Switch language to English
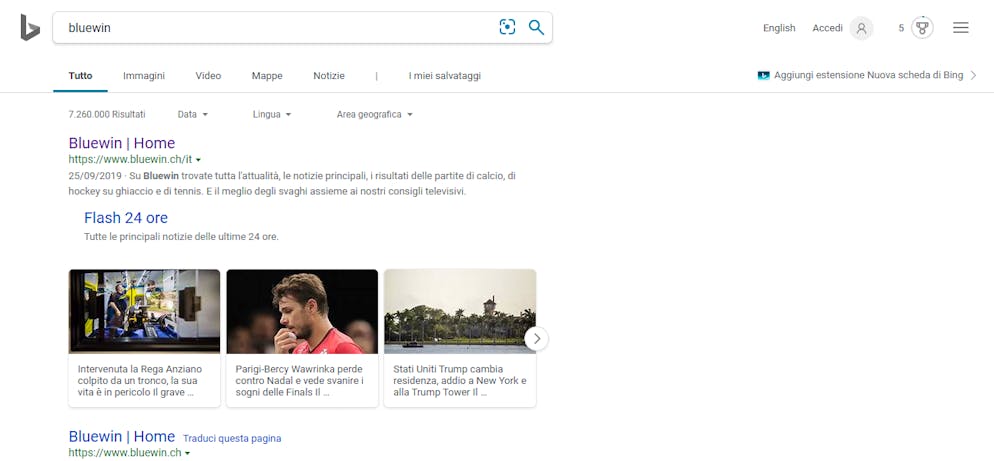The image size is (994, 461). (779, 28)
